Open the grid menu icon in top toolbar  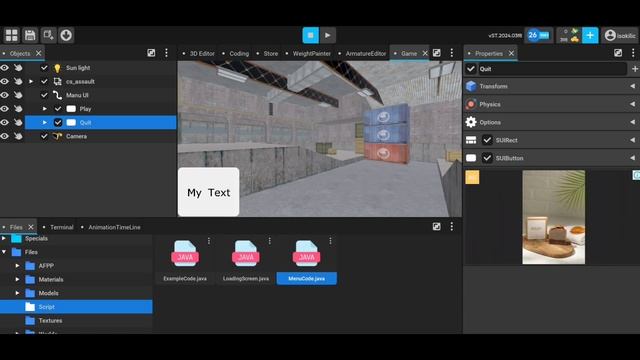tap(11, 36)
